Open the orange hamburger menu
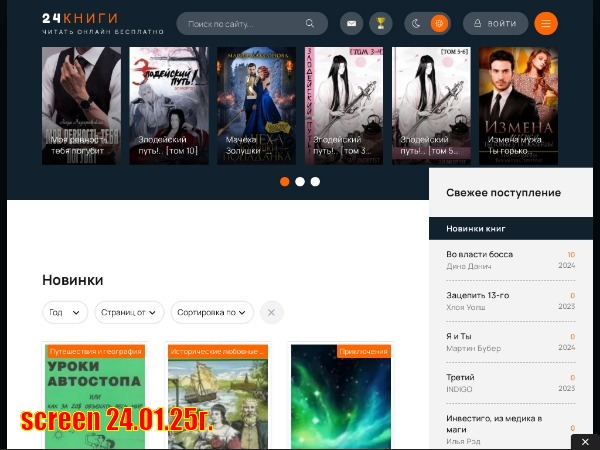Viewport: 600px width, 450px height. (546, 23)
